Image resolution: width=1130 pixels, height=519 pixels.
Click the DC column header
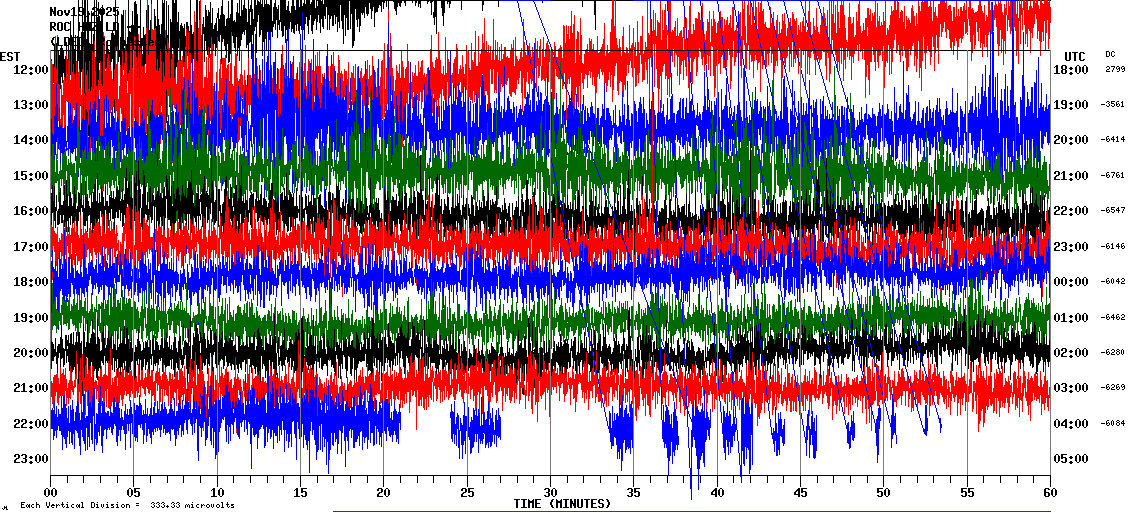[x=1110, y=54]
